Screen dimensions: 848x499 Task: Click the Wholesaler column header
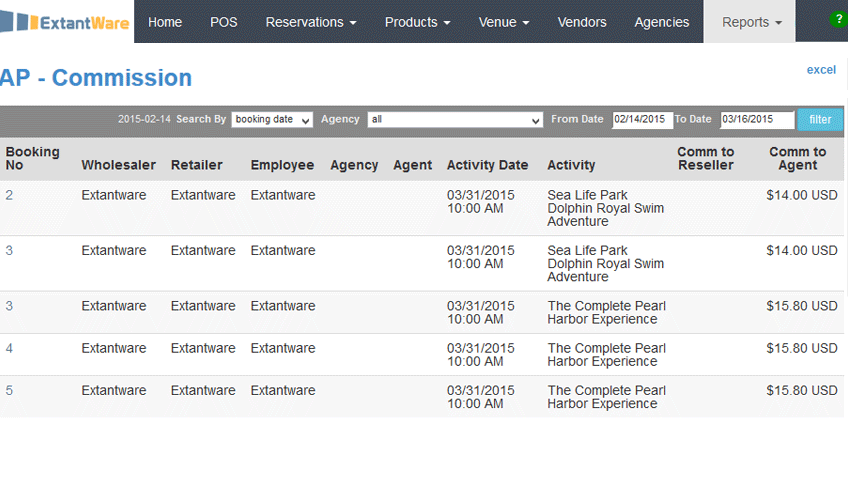pos(118,165)
